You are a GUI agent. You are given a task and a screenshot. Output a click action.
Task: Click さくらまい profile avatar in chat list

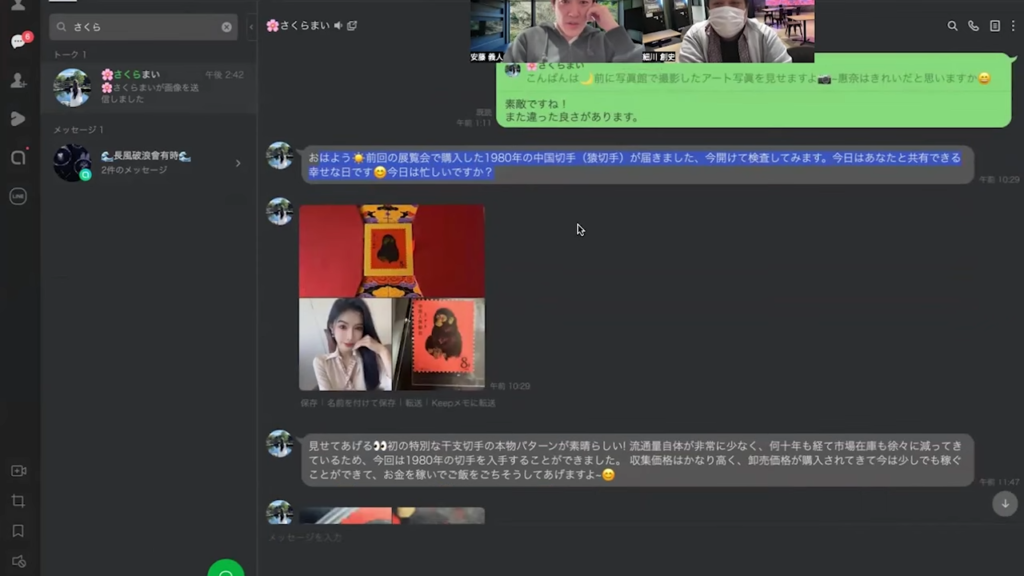(72, 88)
